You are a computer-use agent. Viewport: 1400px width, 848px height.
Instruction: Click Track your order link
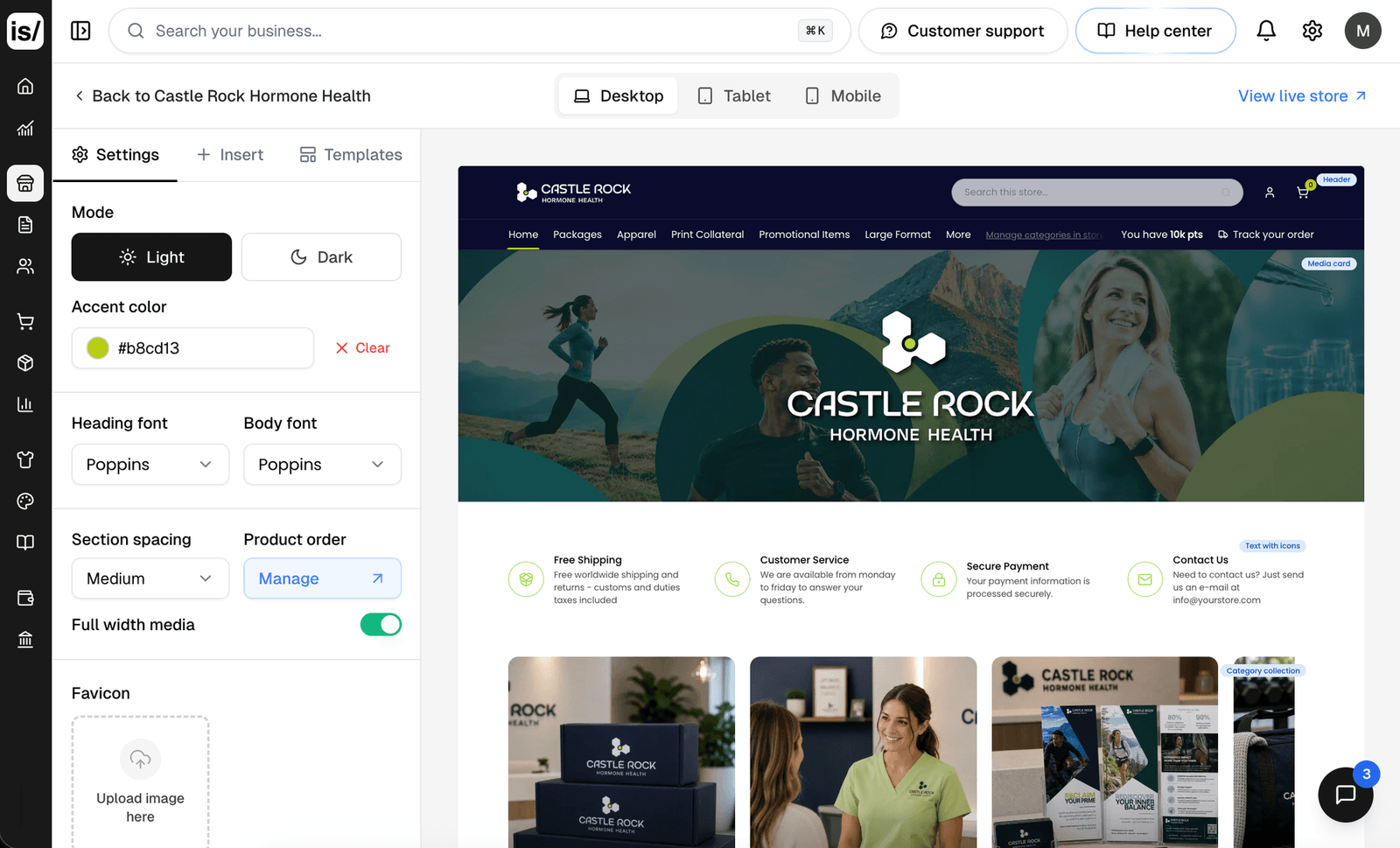click(1265, 235)
